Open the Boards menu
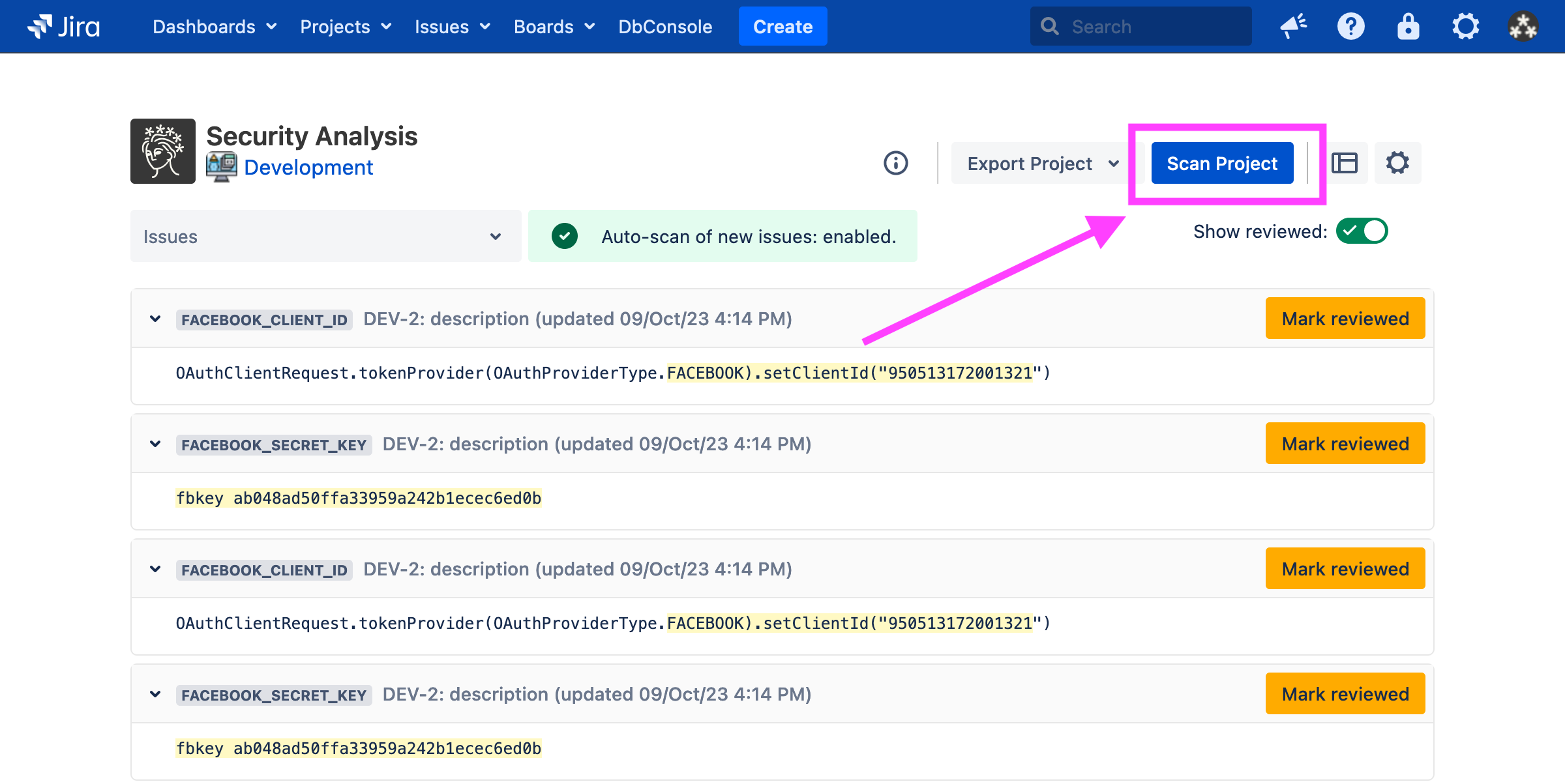Image resolution: width=1565 pixels, height=784 pixels. [x=554, y=27]
